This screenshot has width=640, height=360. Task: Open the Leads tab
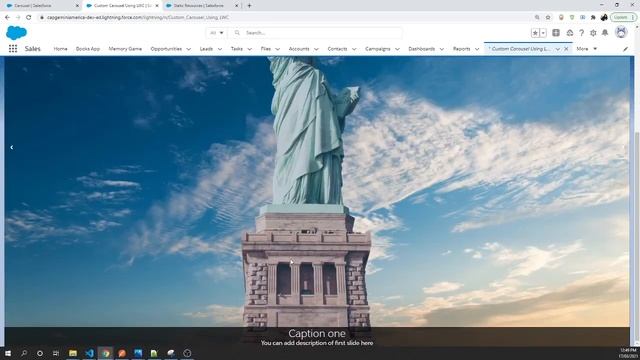pos(206,49)
